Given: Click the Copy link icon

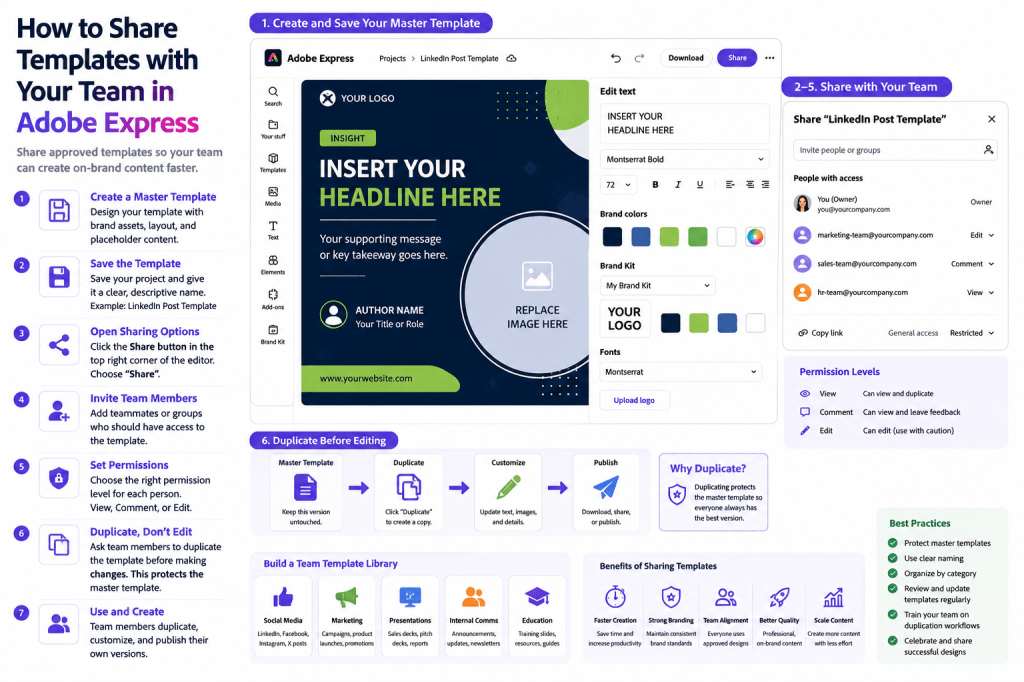Looking at the screenshot, I should tap(803, 333).
